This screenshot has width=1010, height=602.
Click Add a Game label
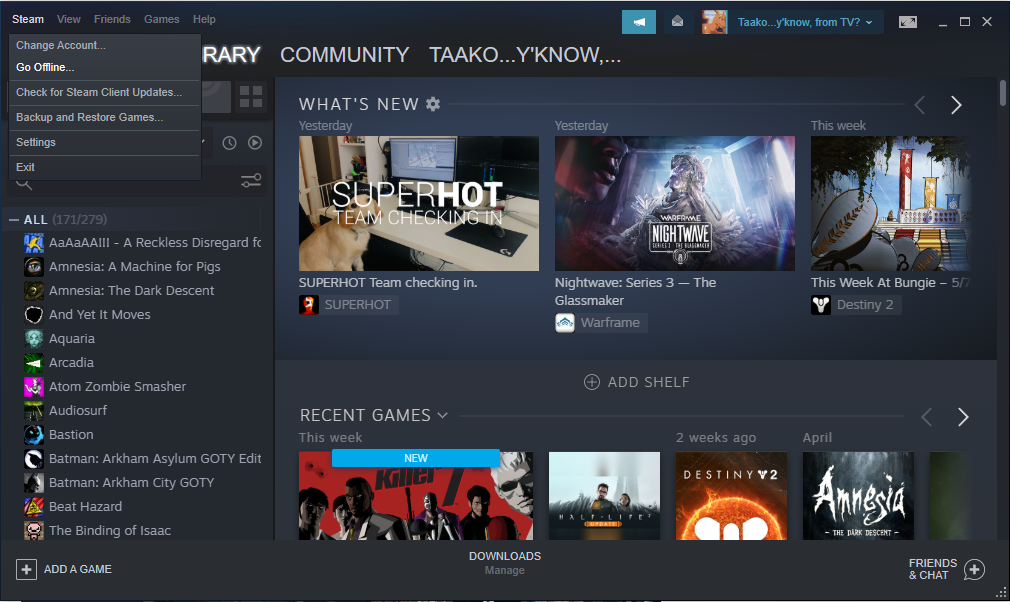coord(78,569)
